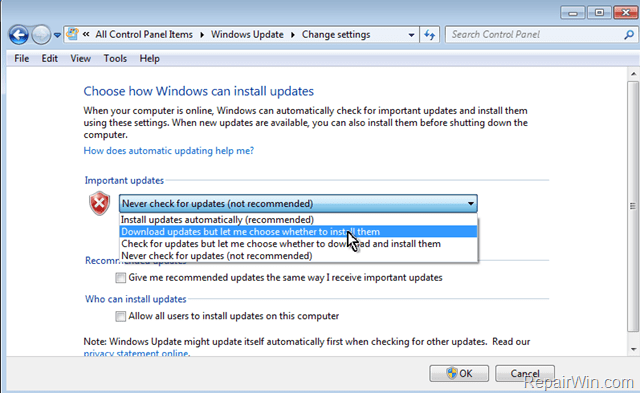Enable 'Give me recommended updates' checkbox
The width and height of the screenshot is (640, 393).
120,278
